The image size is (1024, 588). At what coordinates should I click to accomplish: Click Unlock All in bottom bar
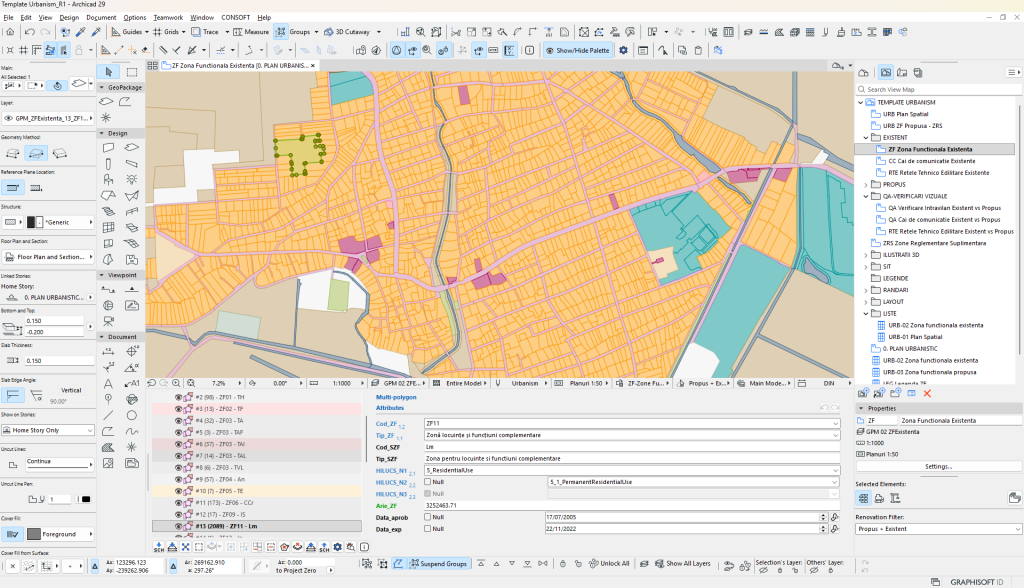(609, 564)
